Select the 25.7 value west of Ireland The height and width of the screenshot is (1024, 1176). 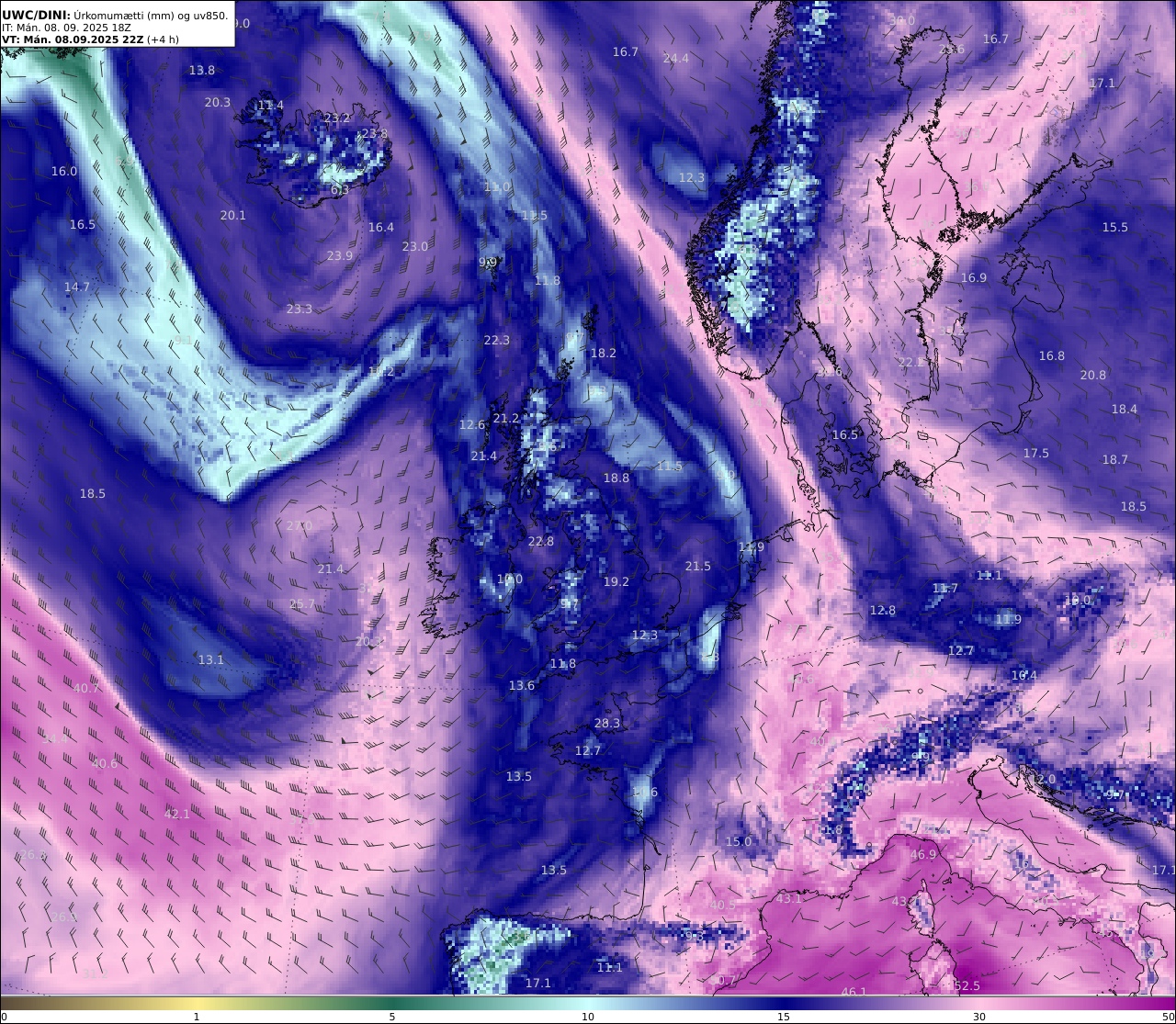tap(302, 604)
